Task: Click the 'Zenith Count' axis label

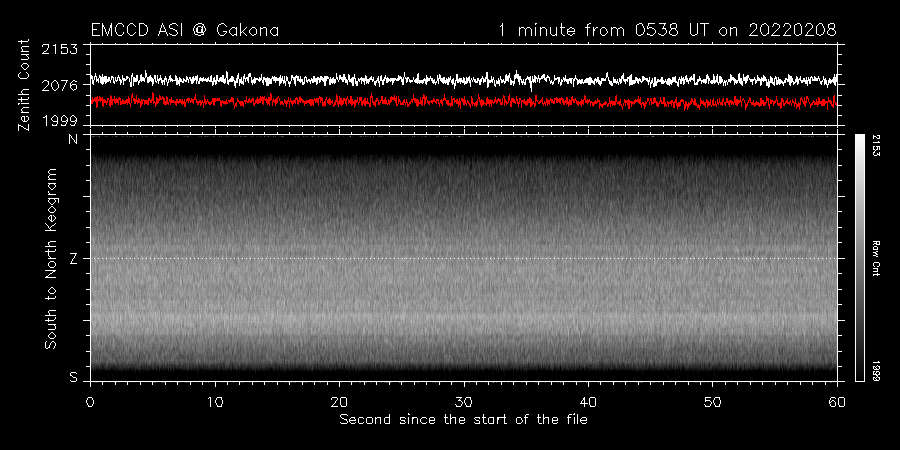Action: pos(24,85)
